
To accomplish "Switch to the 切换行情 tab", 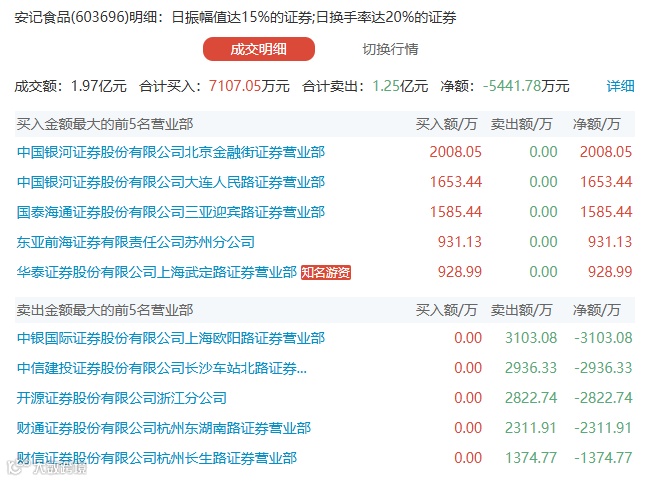I will tap(390, 49).
